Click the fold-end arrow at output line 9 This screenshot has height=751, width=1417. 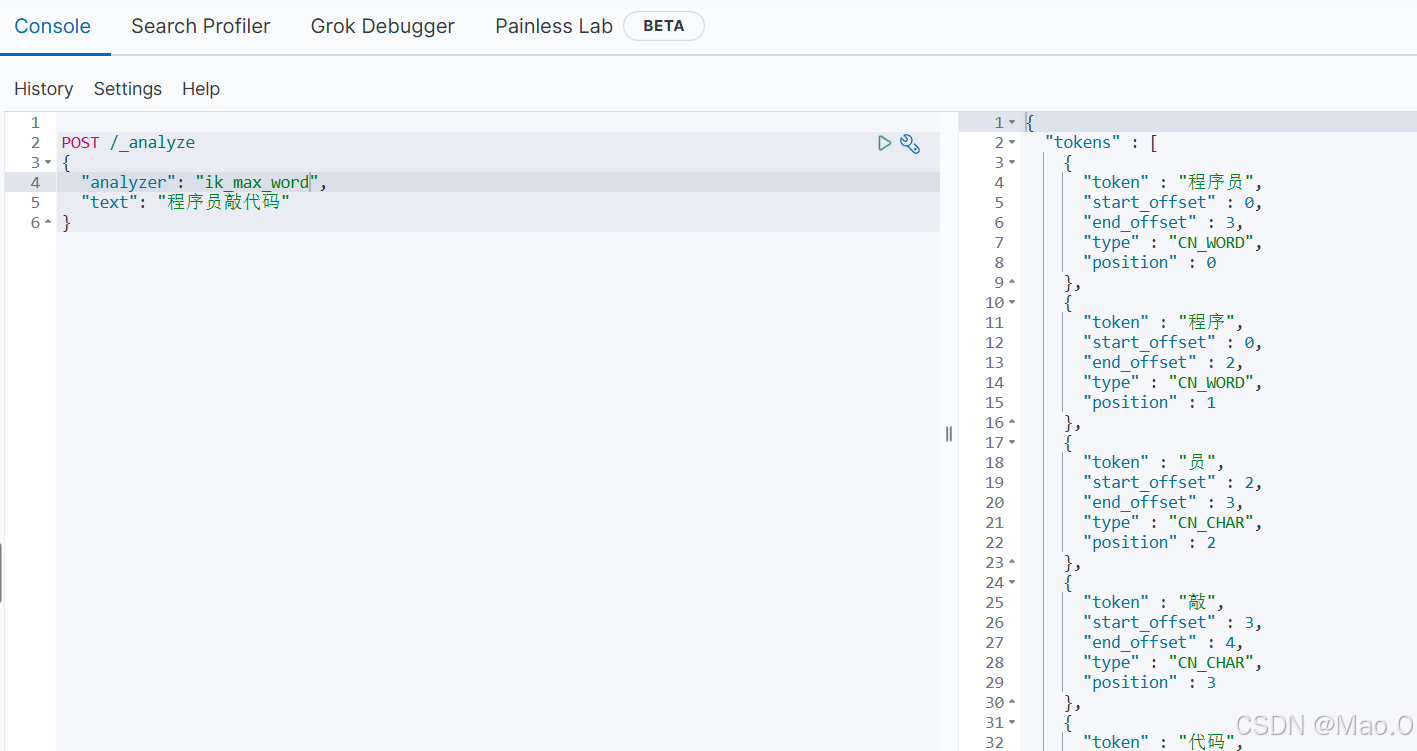click(x=1012, y=282)
